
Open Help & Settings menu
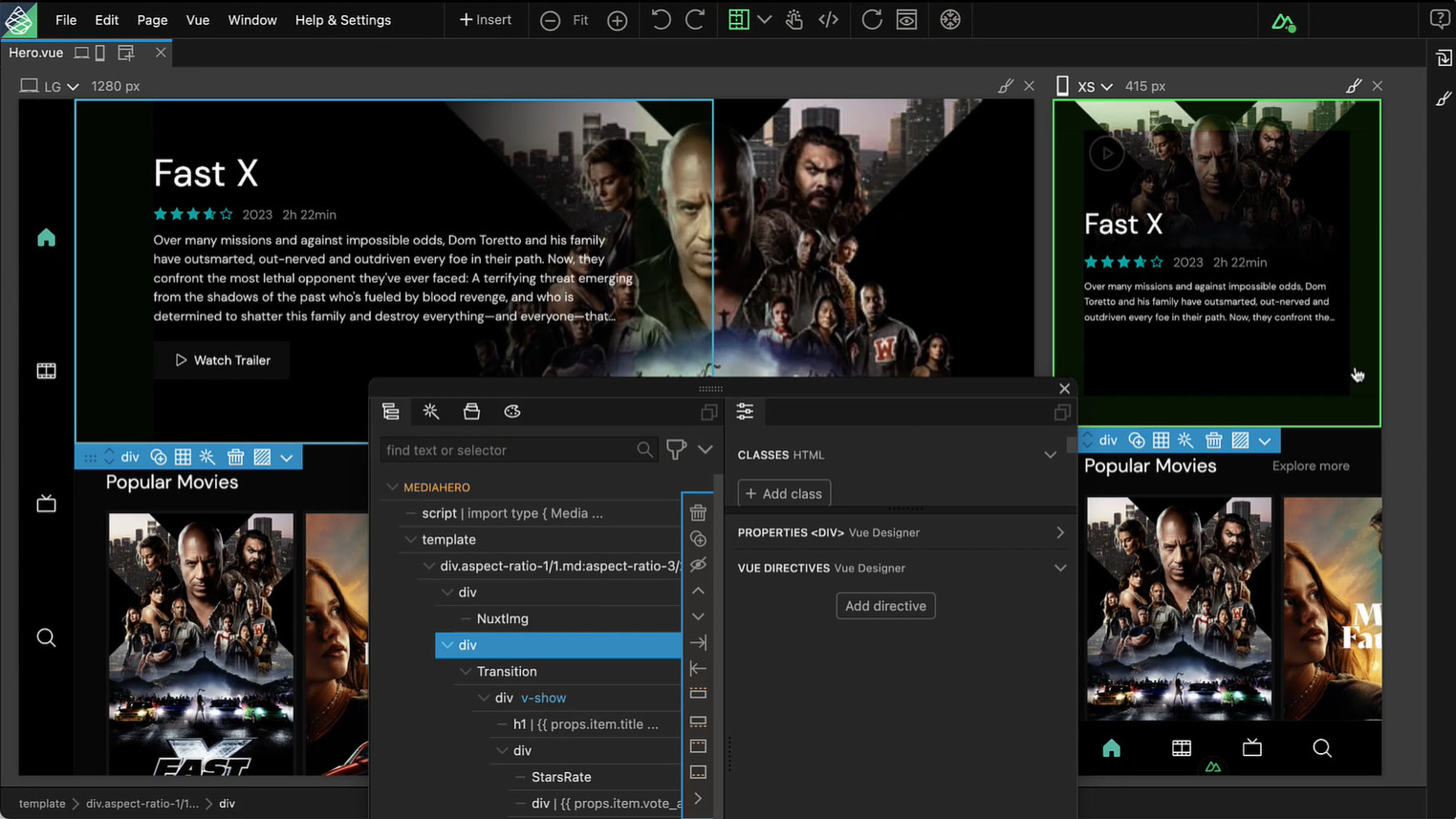coord(343,20)
